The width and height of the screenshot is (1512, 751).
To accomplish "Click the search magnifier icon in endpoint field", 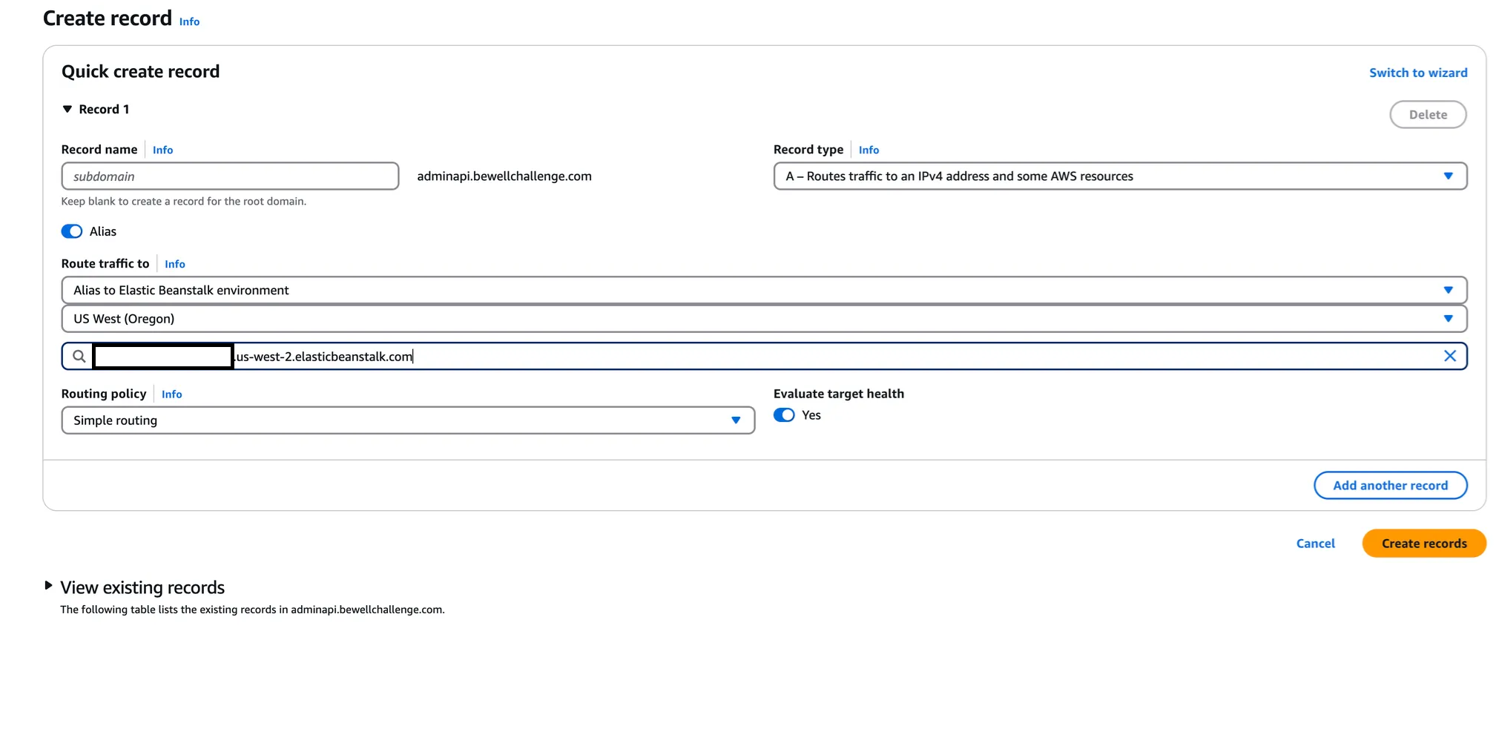I will tap(79, 356).
